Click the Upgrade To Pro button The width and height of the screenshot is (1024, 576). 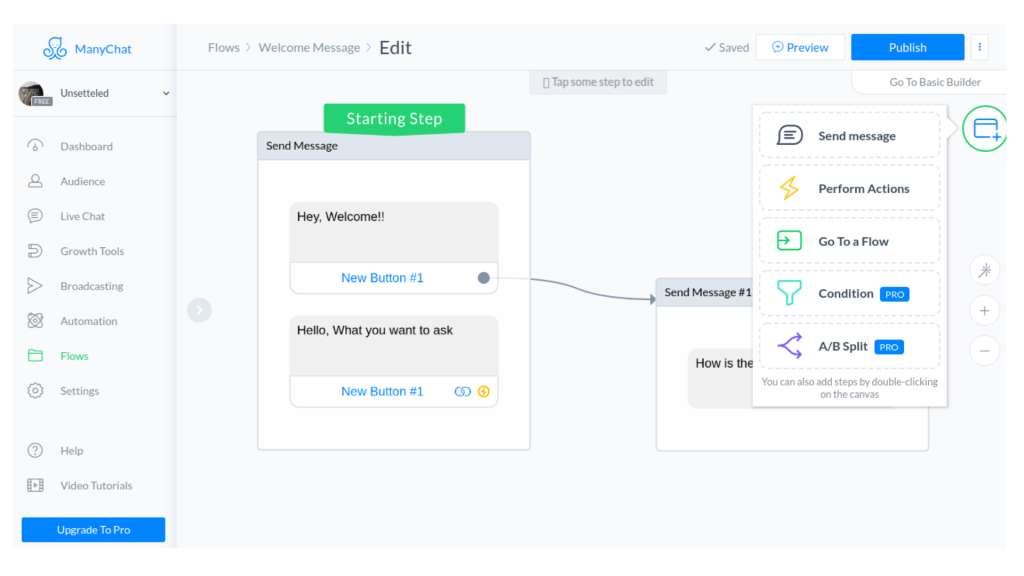tap(93, 530)
